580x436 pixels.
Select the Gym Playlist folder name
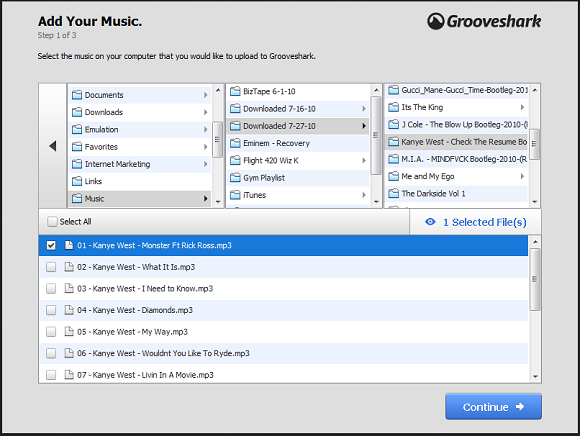pos(264,178)
